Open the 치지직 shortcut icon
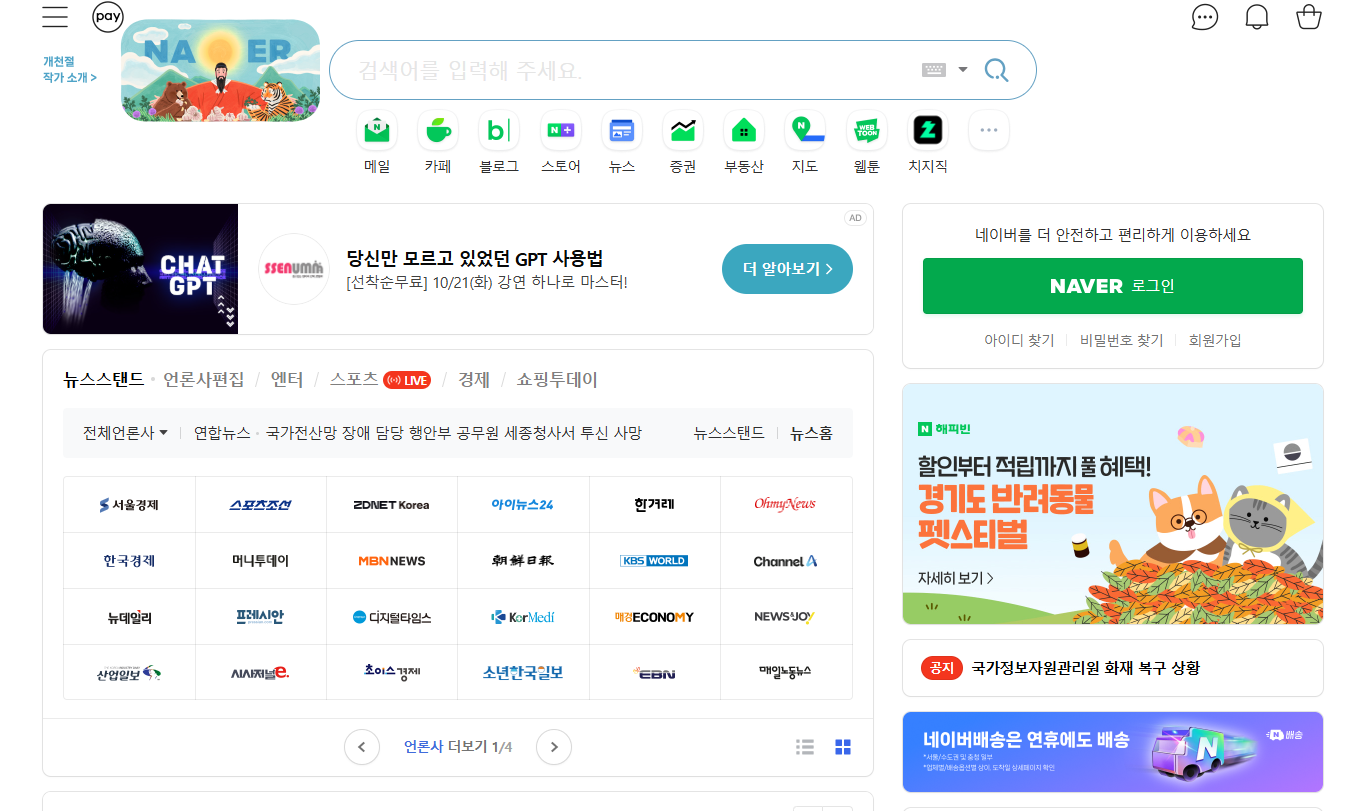Image resolution: width=1361 pixels, height=811 pixels. [927, 130]
